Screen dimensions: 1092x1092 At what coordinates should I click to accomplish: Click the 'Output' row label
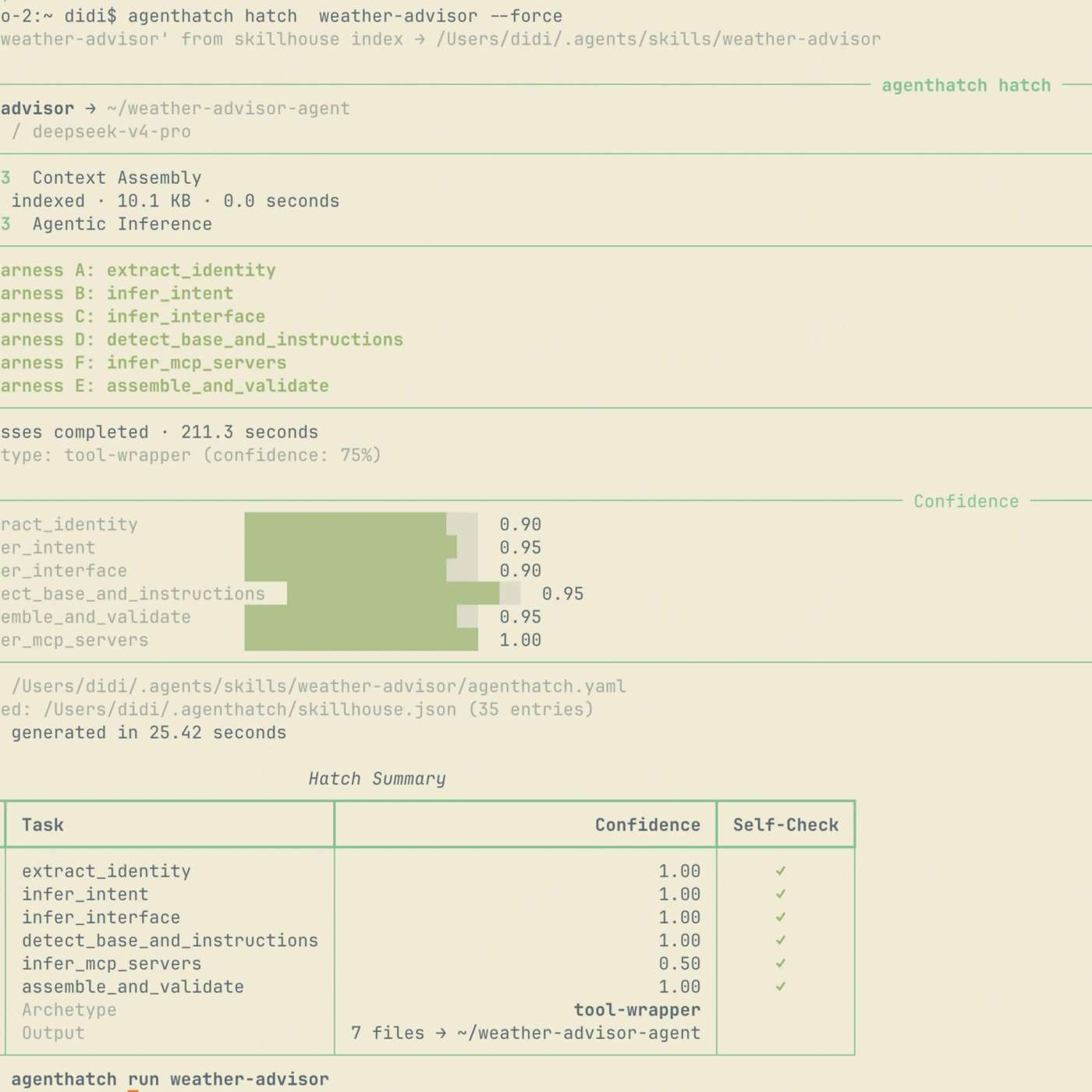click(53, 1033)
